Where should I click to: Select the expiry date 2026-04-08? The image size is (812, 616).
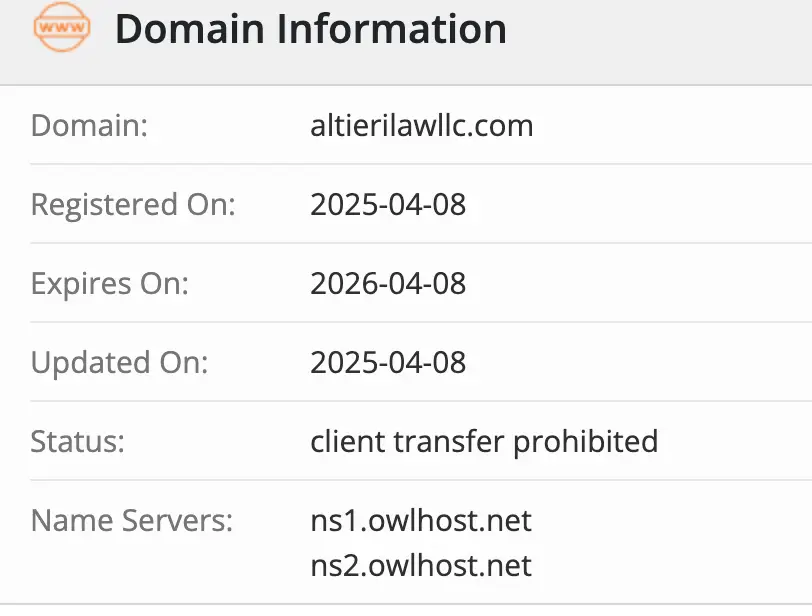click(x=388, y=283)
